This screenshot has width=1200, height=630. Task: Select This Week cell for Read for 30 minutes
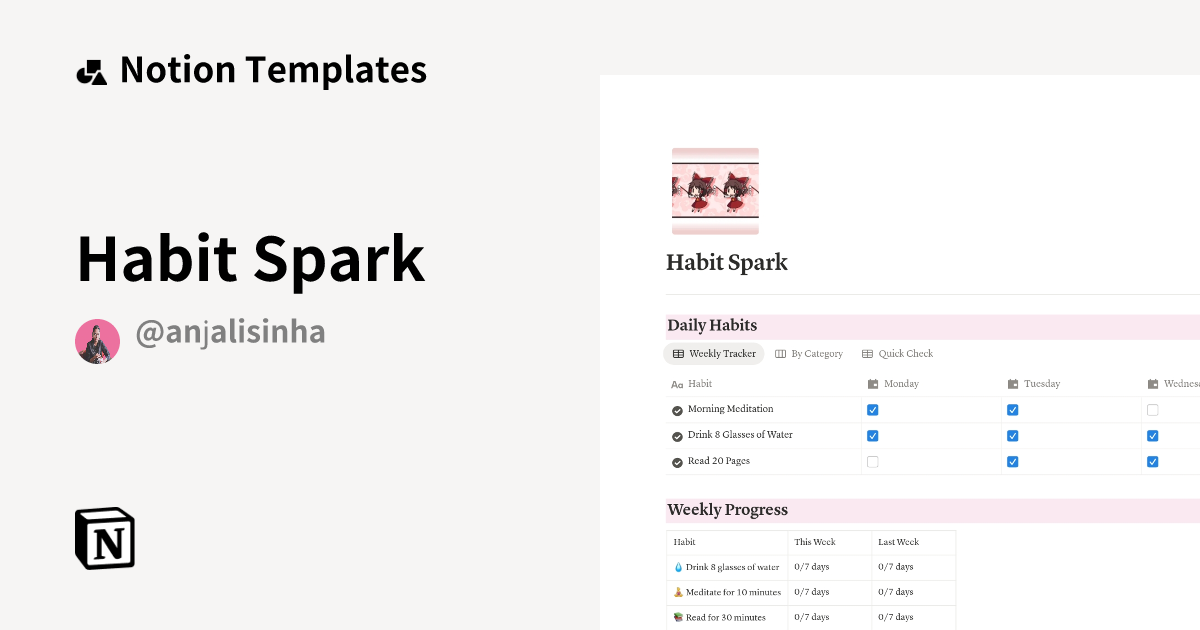point(829,617)
